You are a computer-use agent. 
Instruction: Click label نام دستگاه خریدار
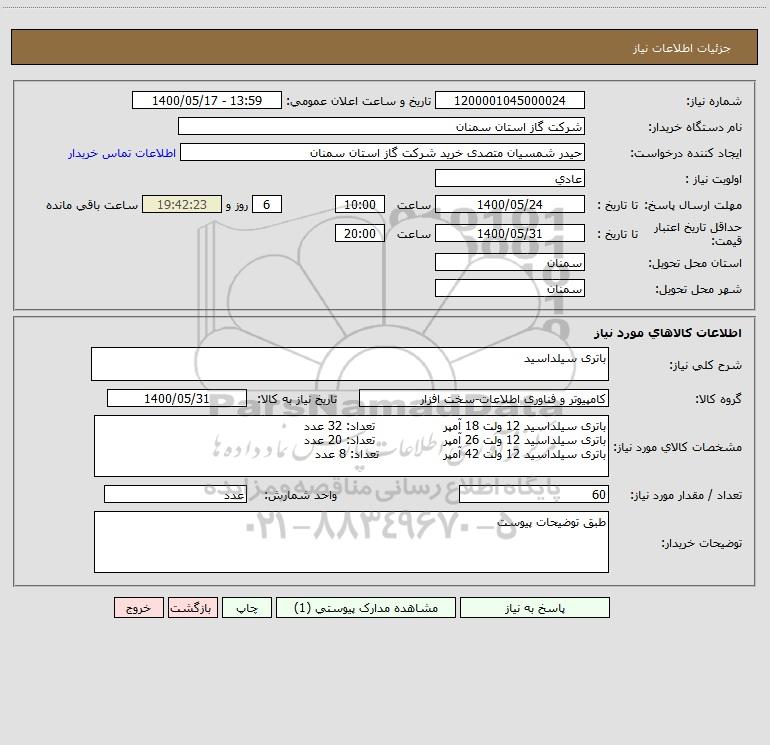point(695,127)
